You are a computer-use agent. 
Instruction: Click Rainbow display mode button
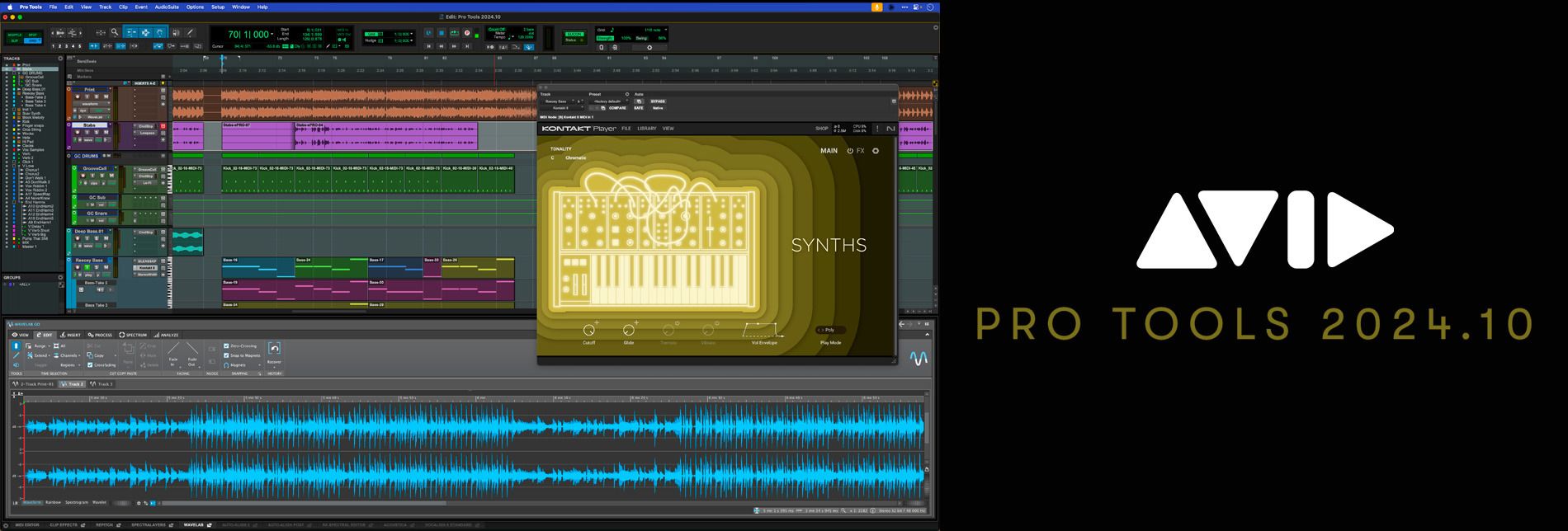[x=53, y=502]
